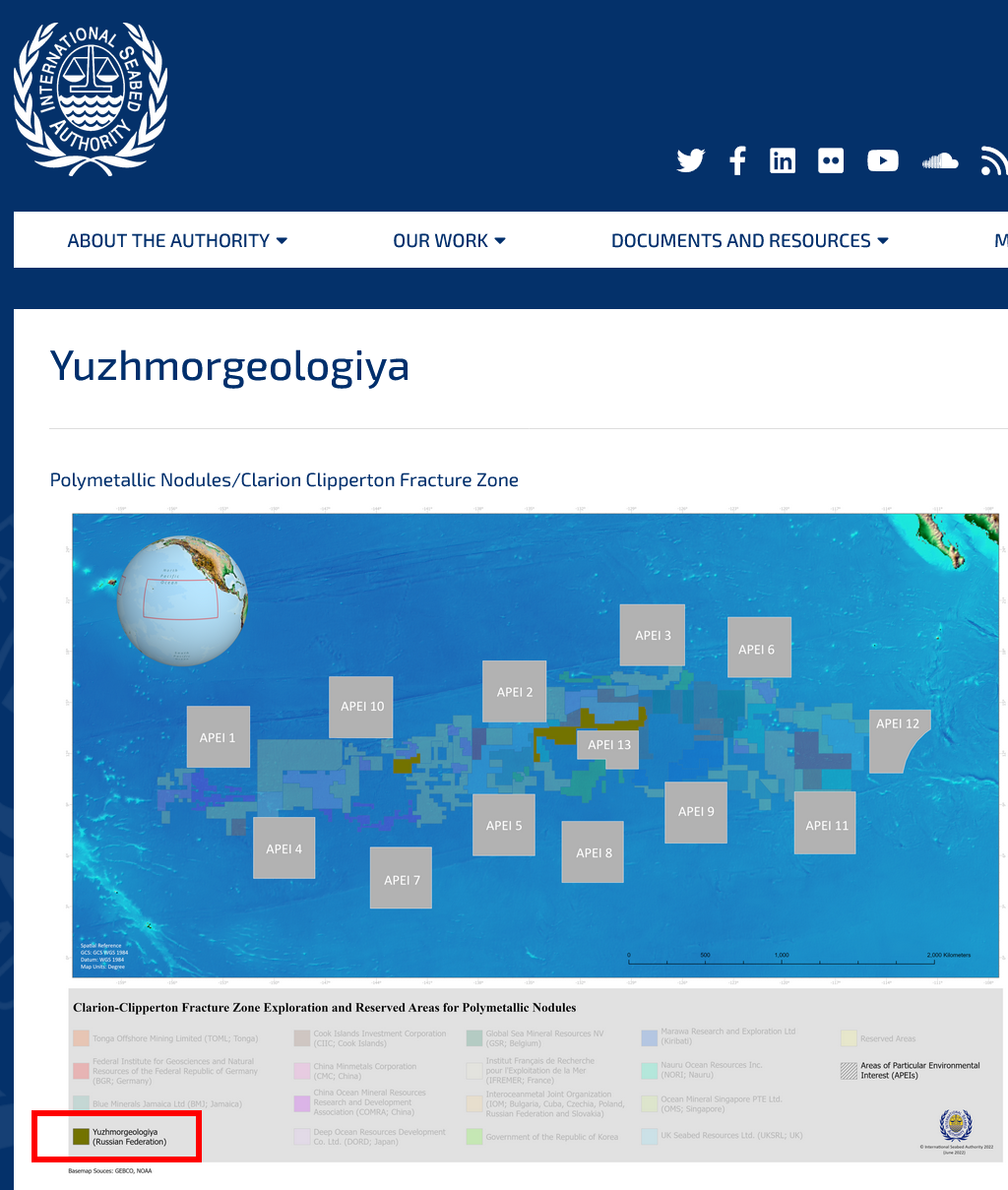Click the APEI 12 box on the map

[896, 738]
